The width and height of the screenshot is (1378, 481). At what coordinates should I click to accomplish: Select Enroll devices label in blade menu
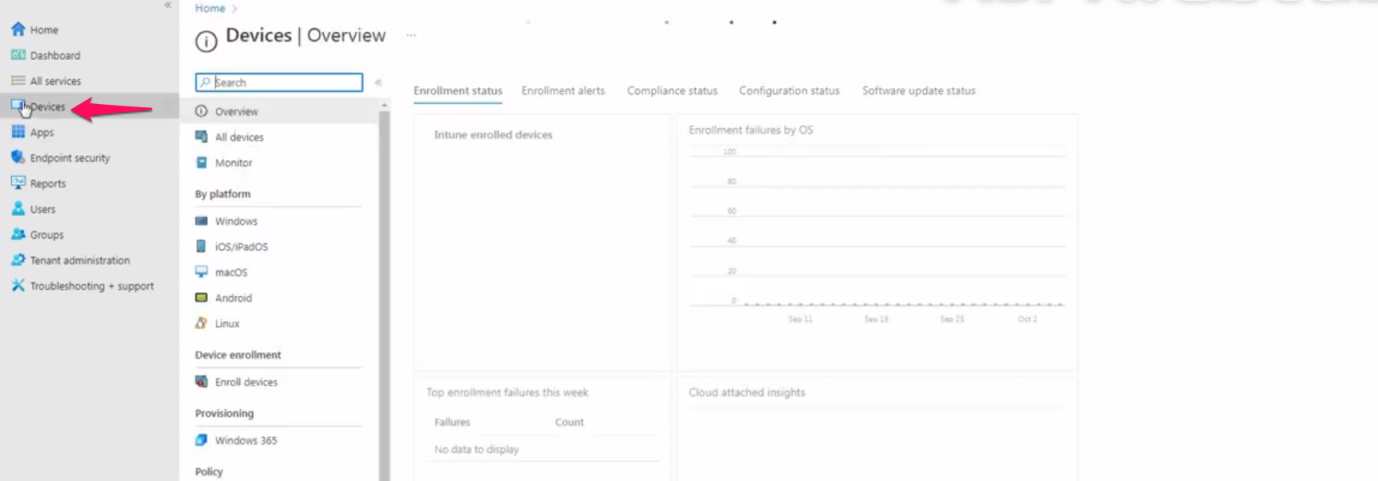pyautogui.click(x=246, y=382)
